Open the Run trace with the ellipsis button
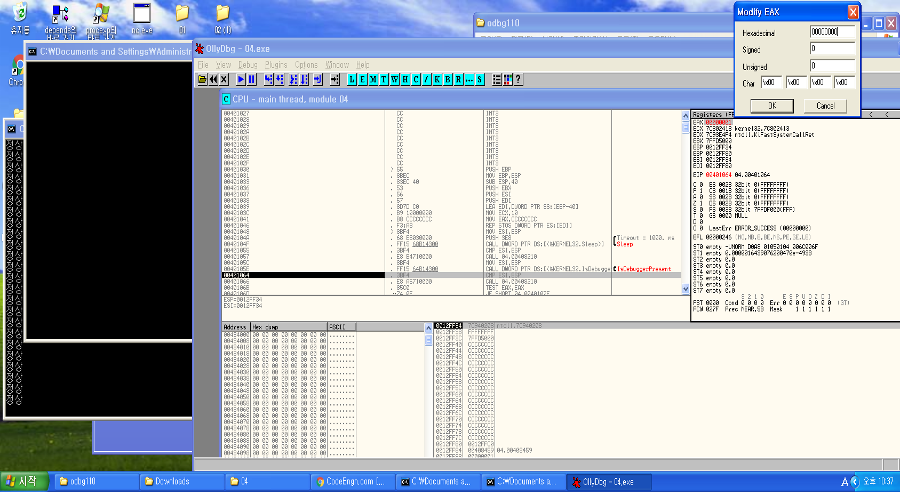The image size is (900, 492). click(x=470, y=79)
